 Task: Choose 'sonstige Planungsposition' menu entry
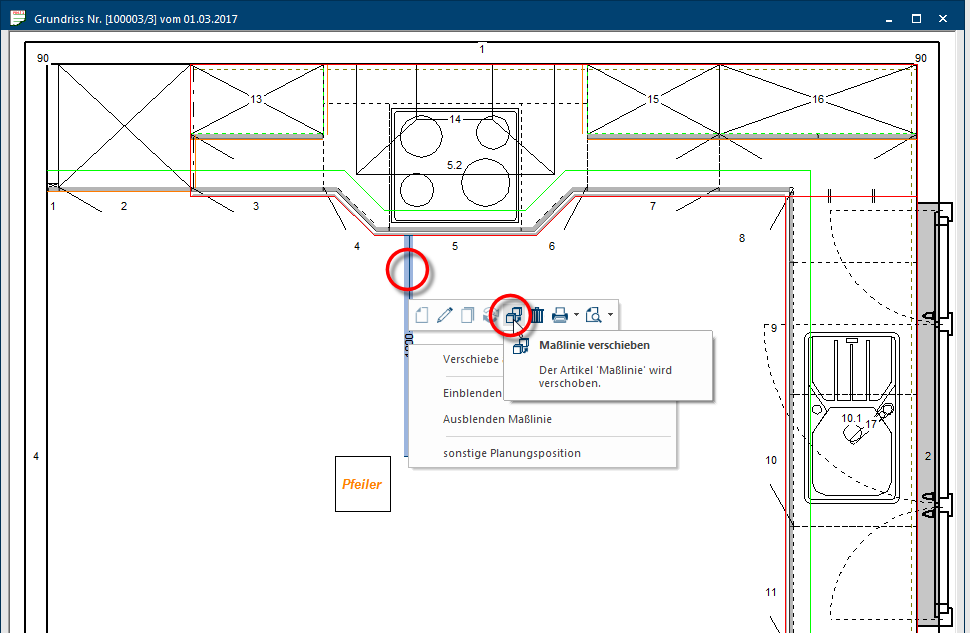[x=511, y=453]
